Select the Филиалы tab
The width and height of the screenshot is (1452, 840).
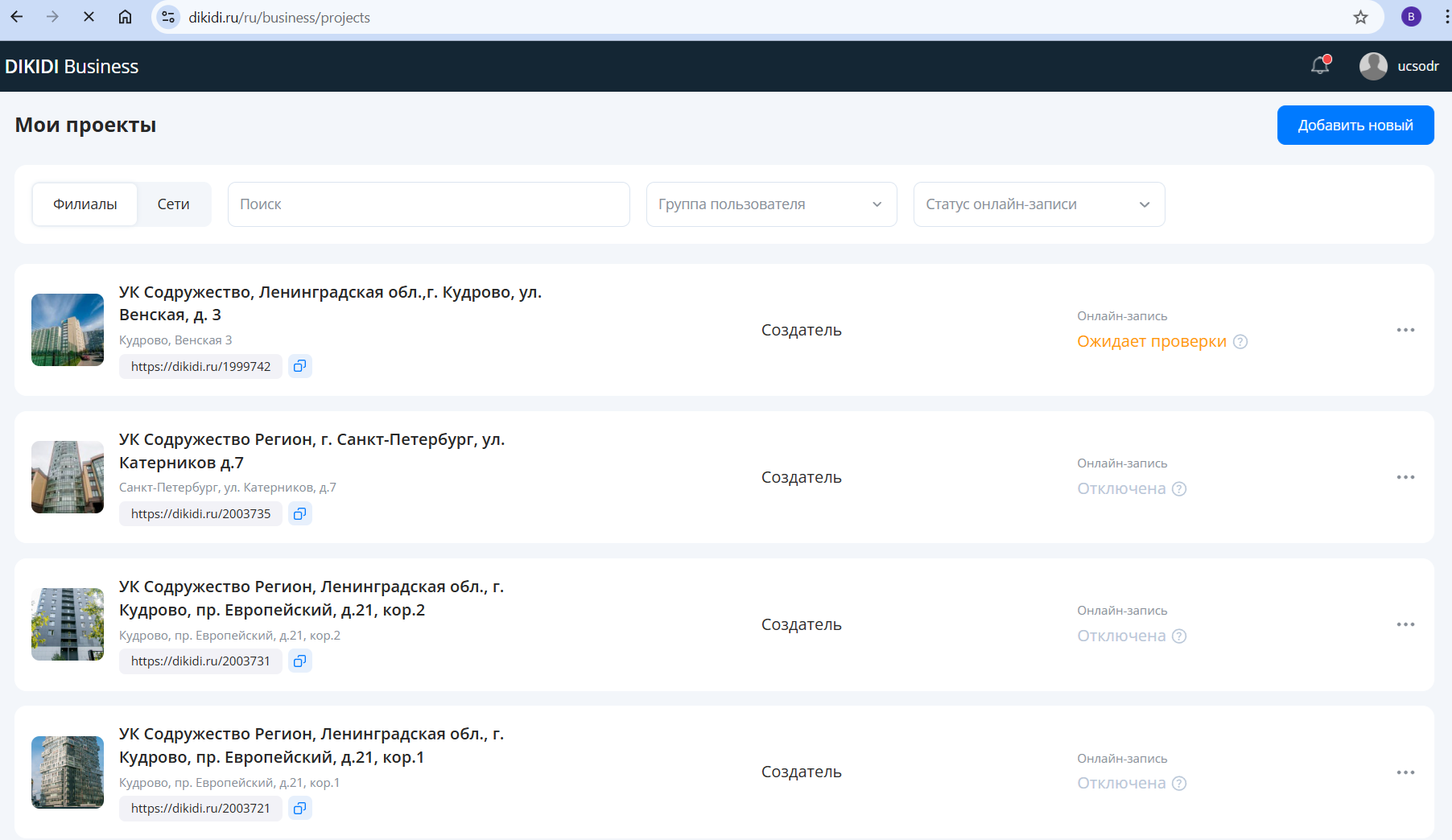pyautogui.click(x=85, y=204)
